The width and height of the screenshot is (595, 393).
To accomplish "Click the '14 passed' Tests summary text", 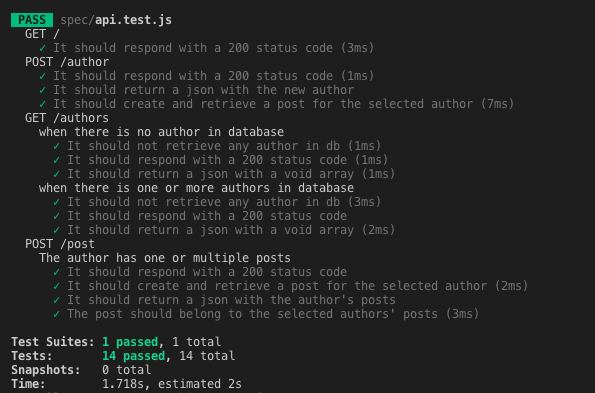I will click(133, 356).
